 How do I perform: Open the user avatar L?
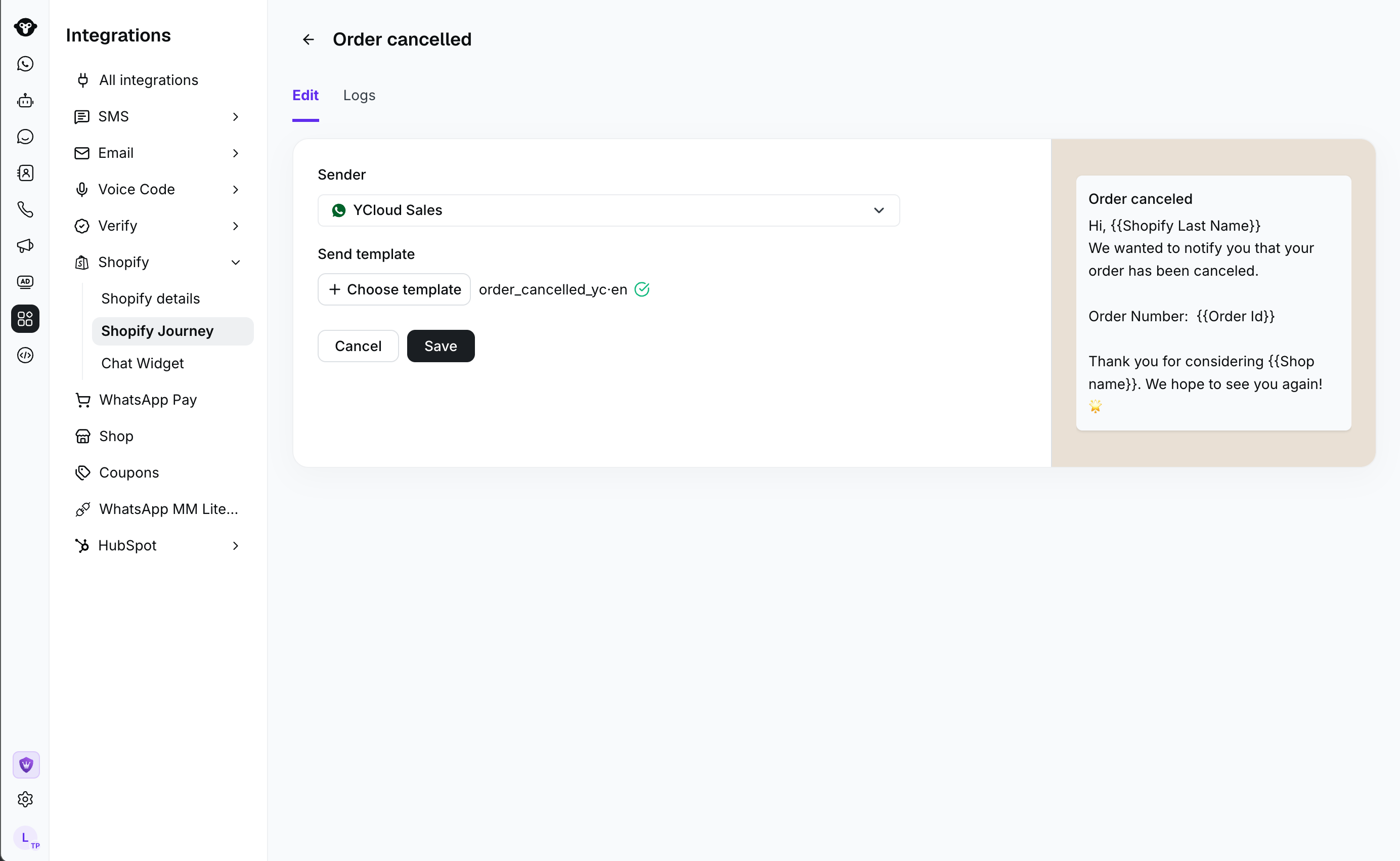tap(25, 838)
